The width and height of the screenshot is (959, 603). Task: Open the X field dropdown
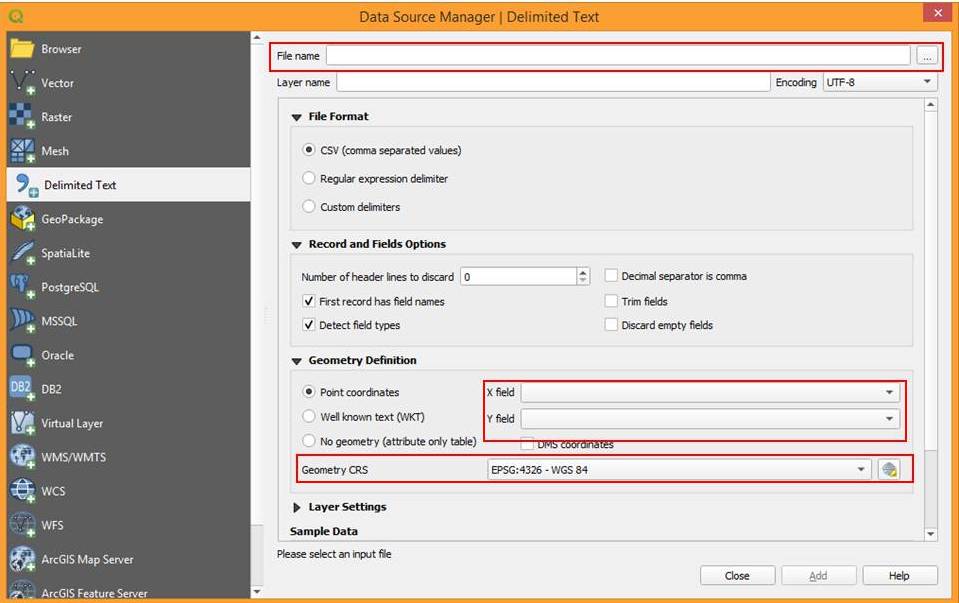pyautogui.click(x=709, y=392)
